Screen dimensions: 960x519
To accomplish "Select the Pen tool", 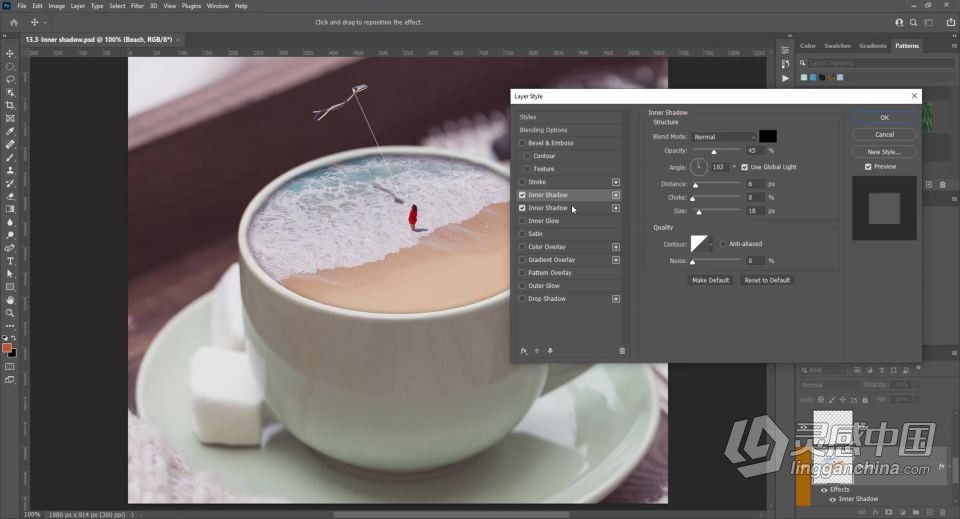I will coord(10,248).
